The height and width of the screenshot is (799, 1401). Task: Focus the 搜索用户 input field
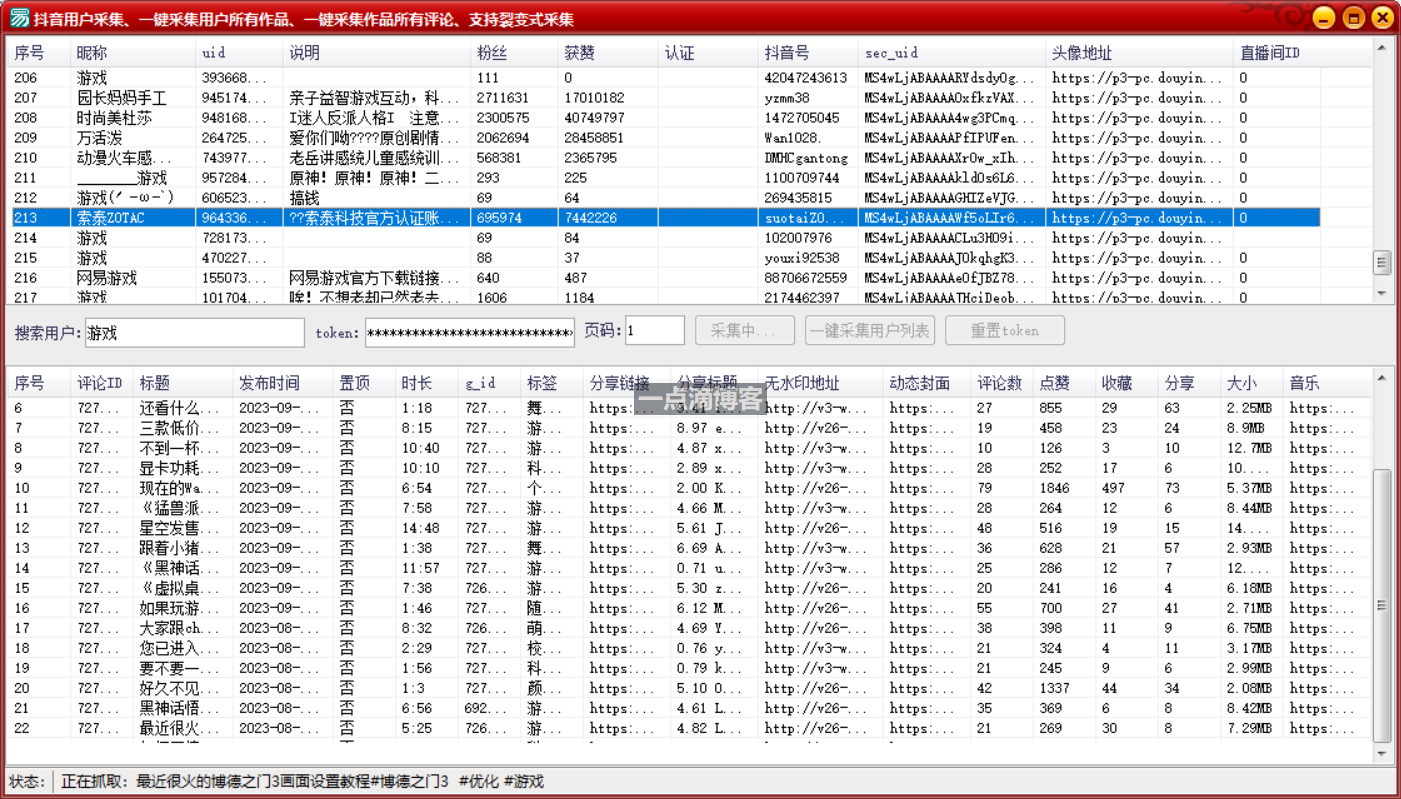[194, 333]
